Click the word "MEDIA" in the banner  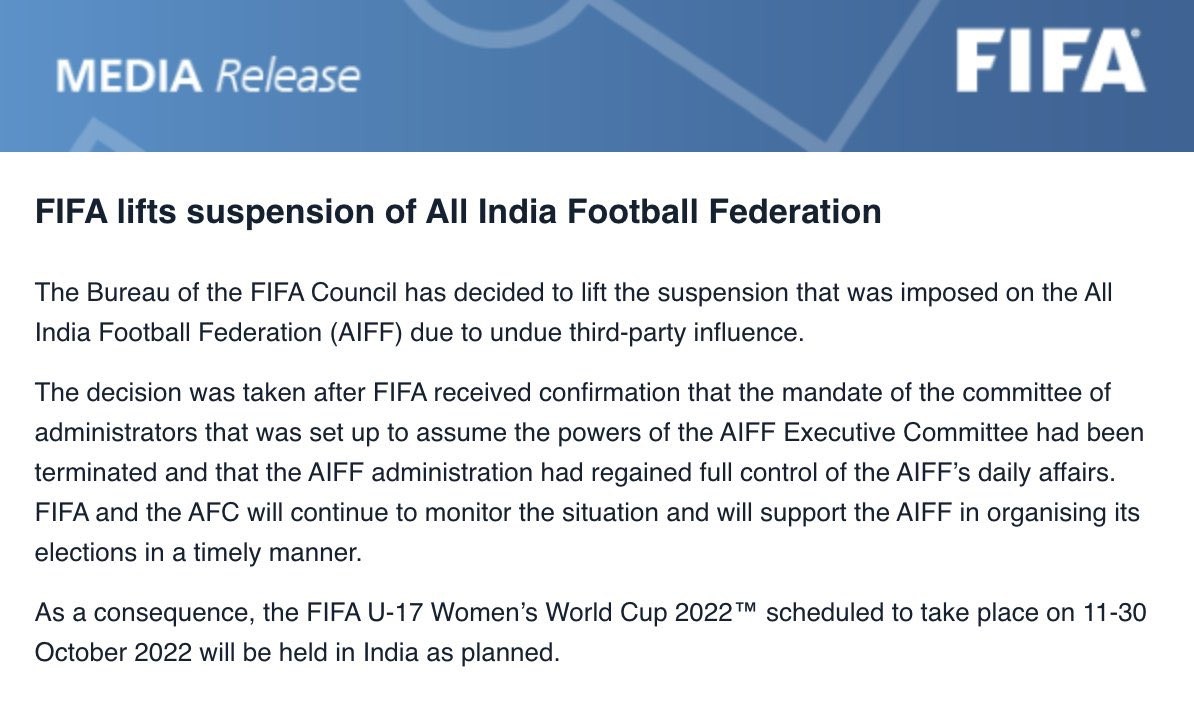tap(130, 76)
